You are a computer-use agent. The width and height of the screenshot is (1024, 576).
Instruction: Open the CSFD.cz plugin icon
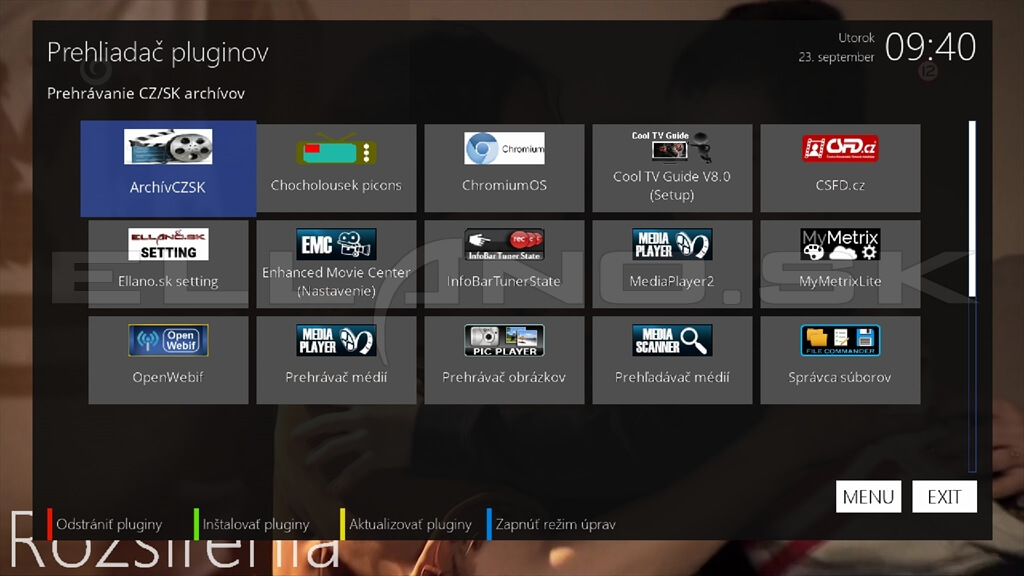pyautogui.click(x=840, y=148)
